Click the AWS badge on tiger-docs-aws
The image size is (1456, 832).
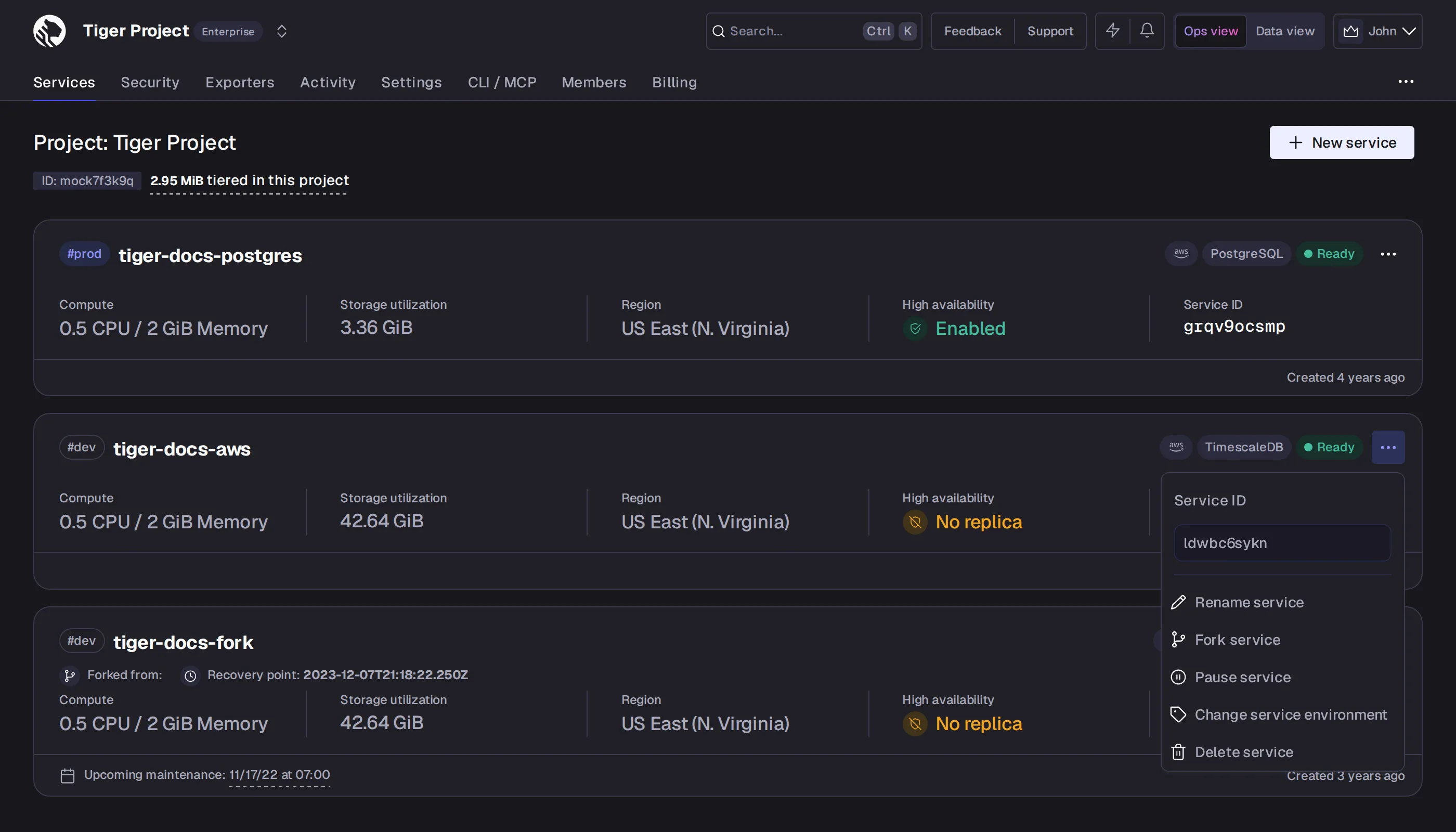click(x=1175, y=447)
